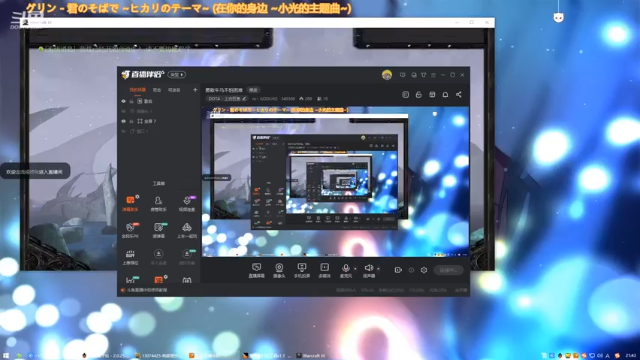
Task: Click the clock icon beside the gear
Action: point(411,270)
